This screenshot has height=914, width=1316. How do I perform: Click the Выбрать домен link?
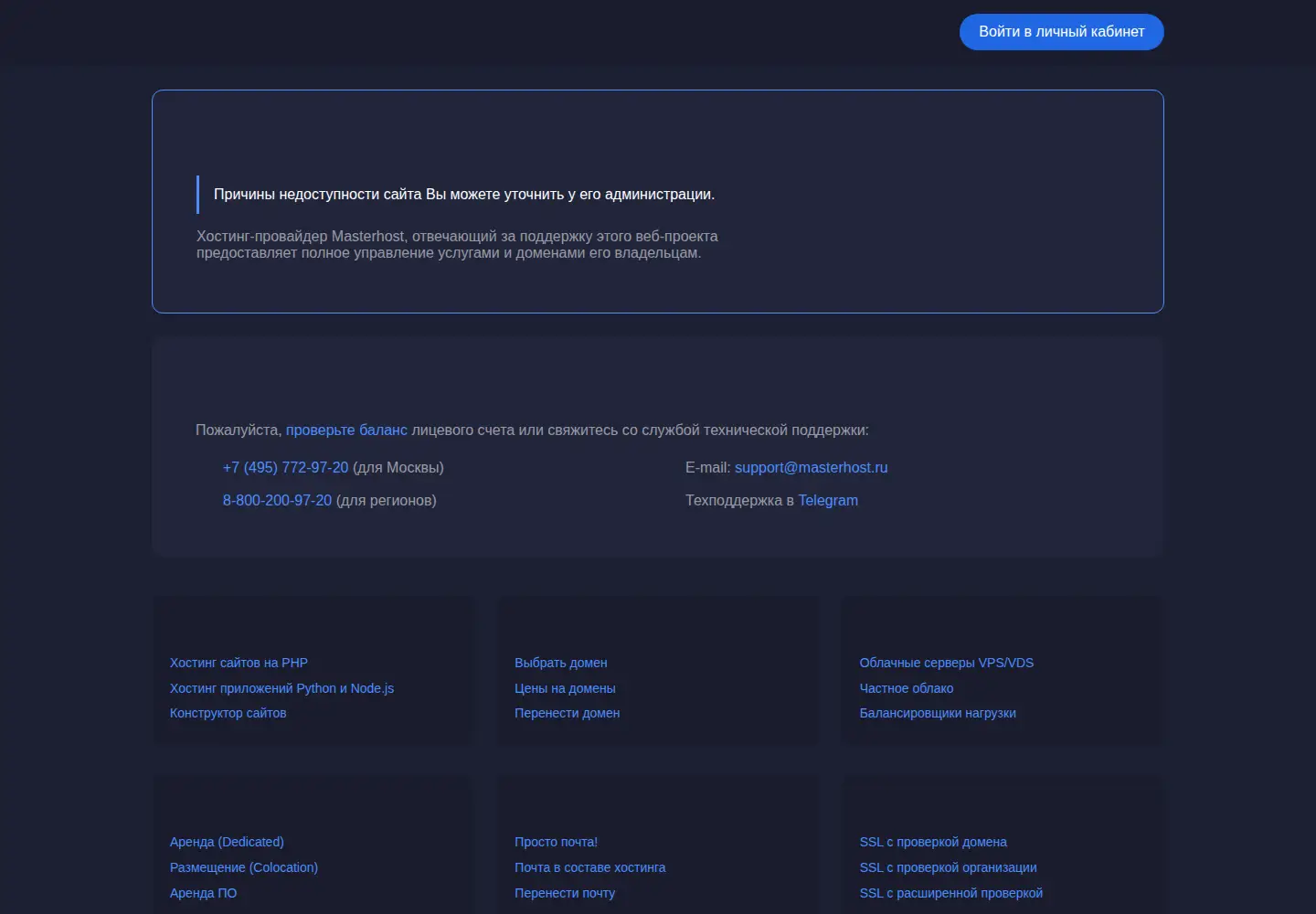(x=561, y=664)
